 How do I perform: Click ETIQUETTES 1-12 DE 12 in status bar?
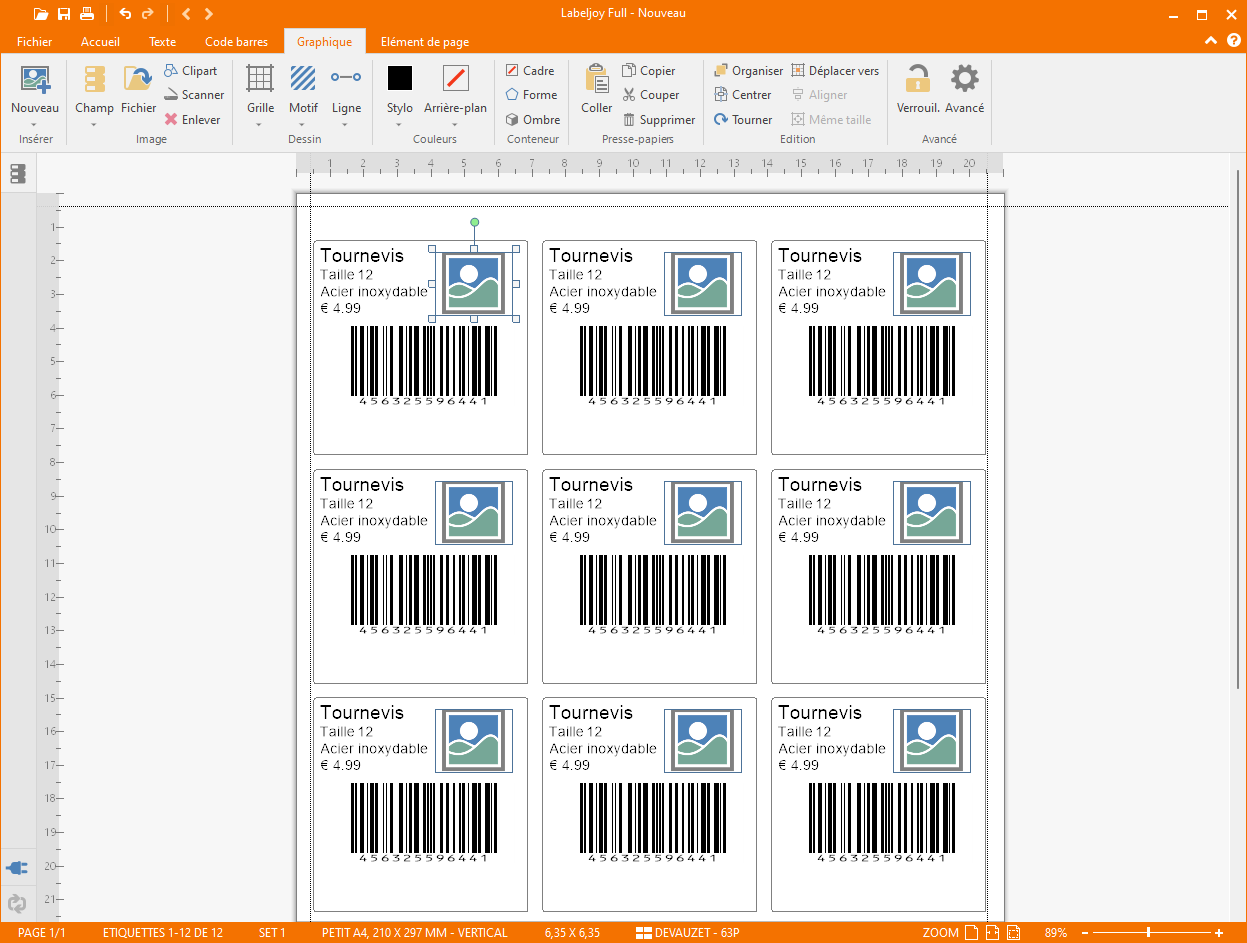coord(163,933)
